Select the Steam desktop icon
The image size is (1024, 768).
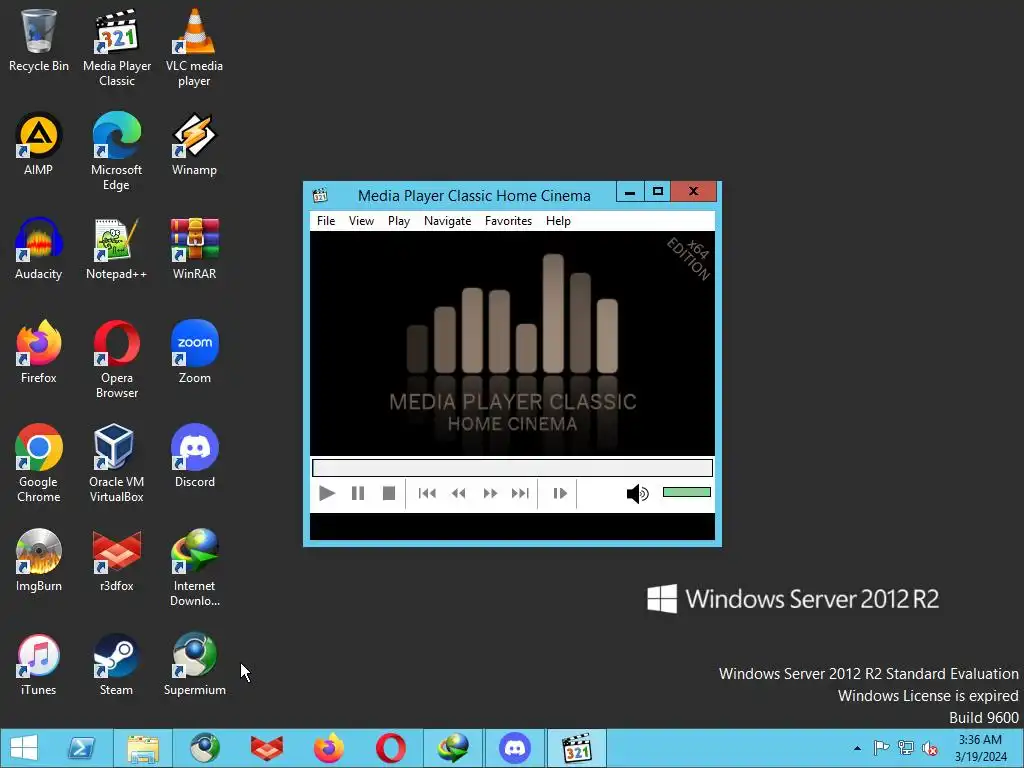click(x=117, y=665)
